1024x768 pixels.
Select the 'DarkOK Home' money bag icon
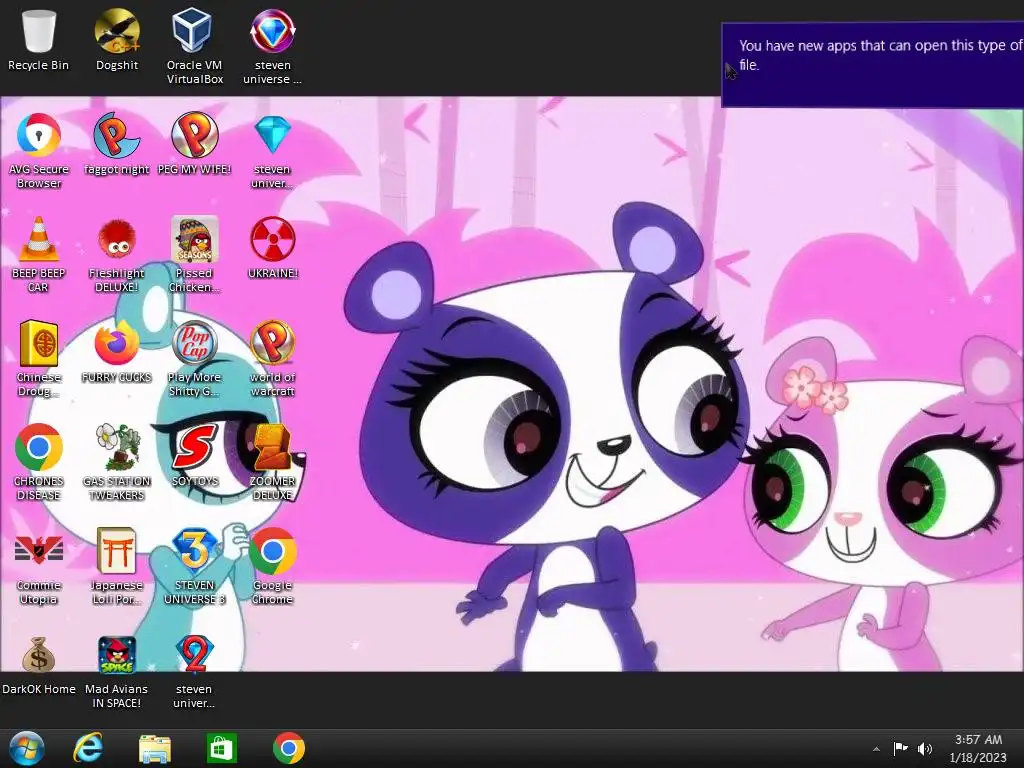pyautogui.click(x=39, y=665)
